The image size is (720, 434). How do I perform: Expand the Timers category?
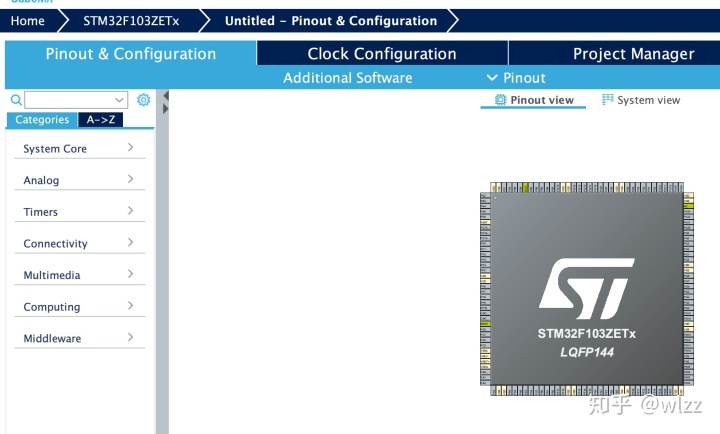pyautogui.click(x=79, y=212)
